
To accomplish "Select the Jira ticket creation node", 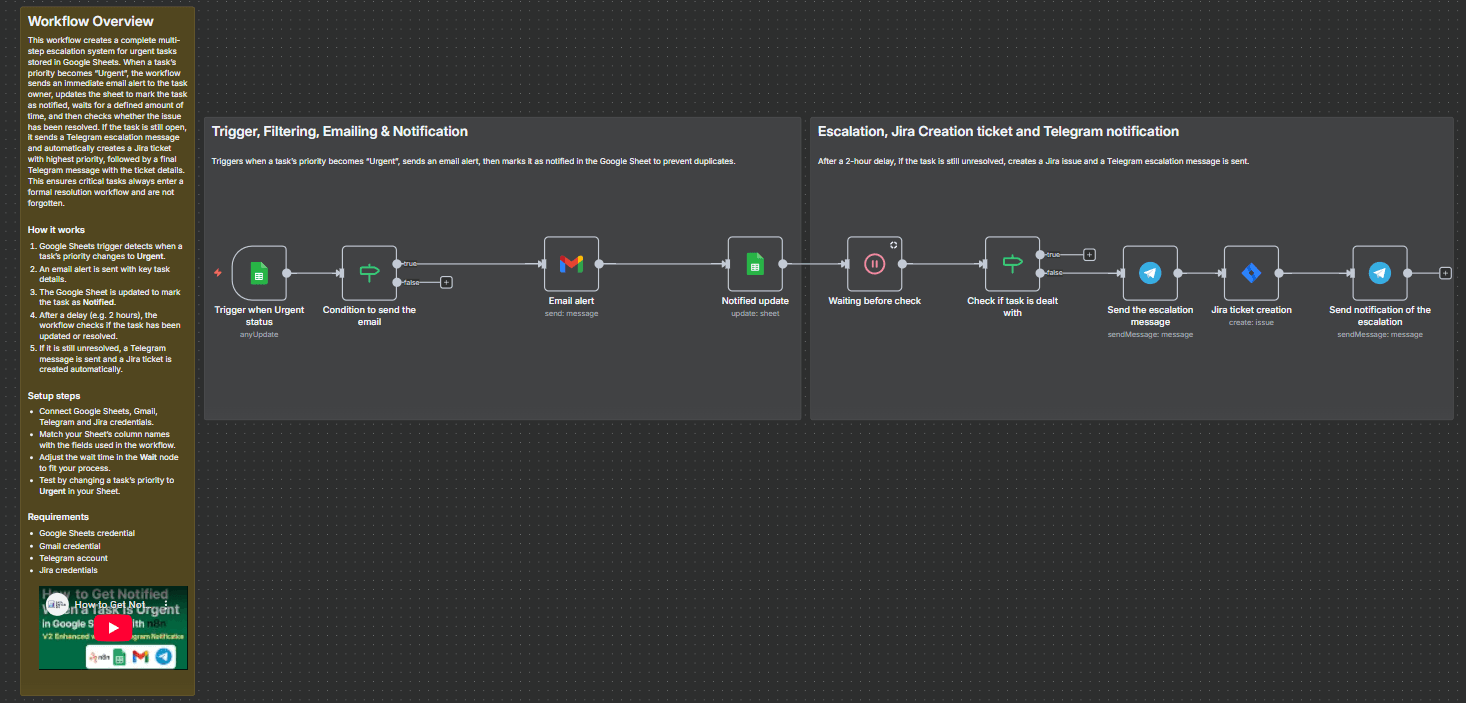I will pos(1251,273).
